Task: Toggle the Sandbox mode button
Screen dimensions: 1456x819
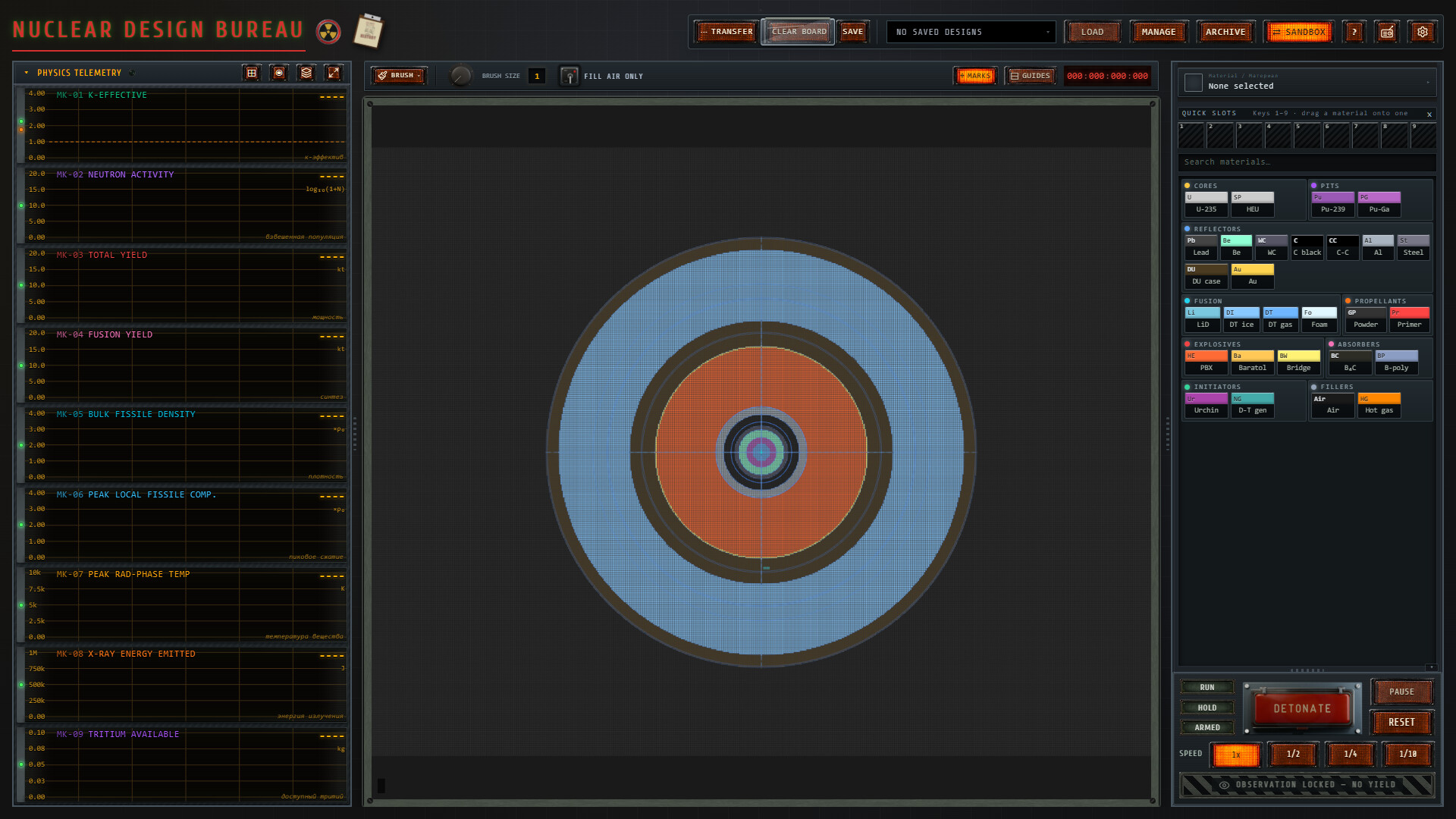Action: 1300,32
